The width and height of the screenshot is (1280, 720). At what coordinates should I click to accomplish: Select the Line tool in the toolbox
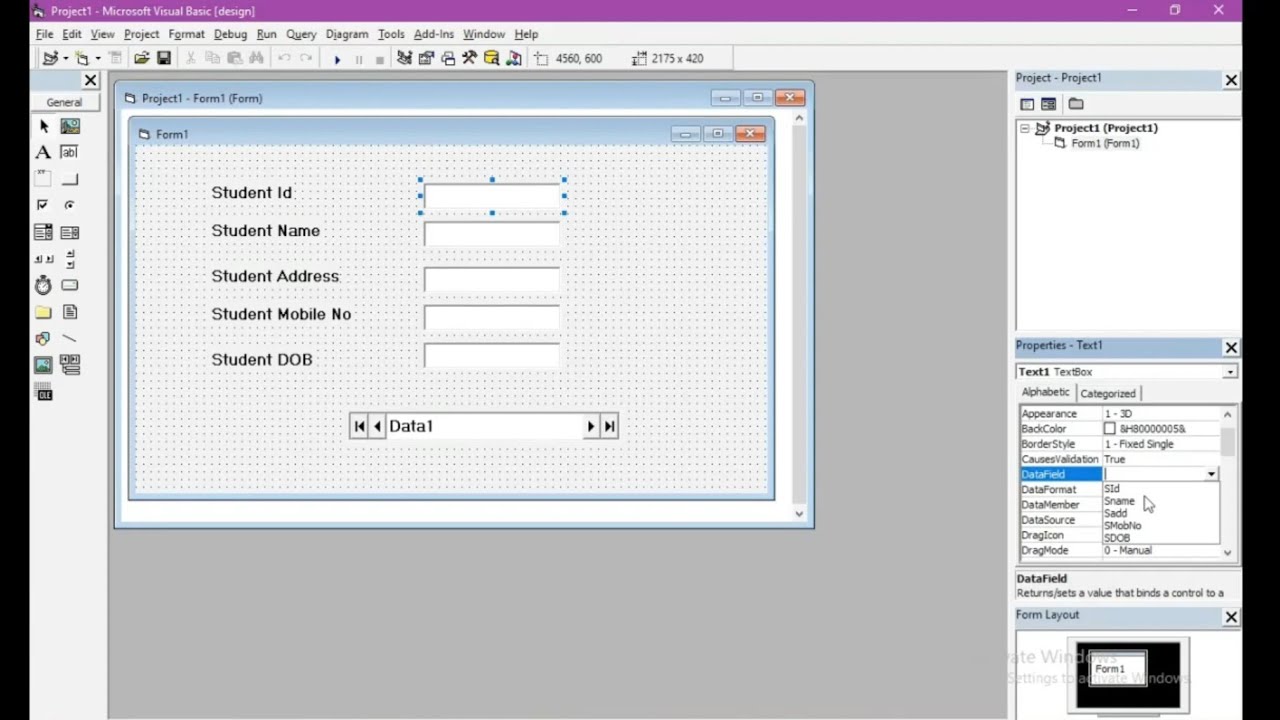[70, 339]
